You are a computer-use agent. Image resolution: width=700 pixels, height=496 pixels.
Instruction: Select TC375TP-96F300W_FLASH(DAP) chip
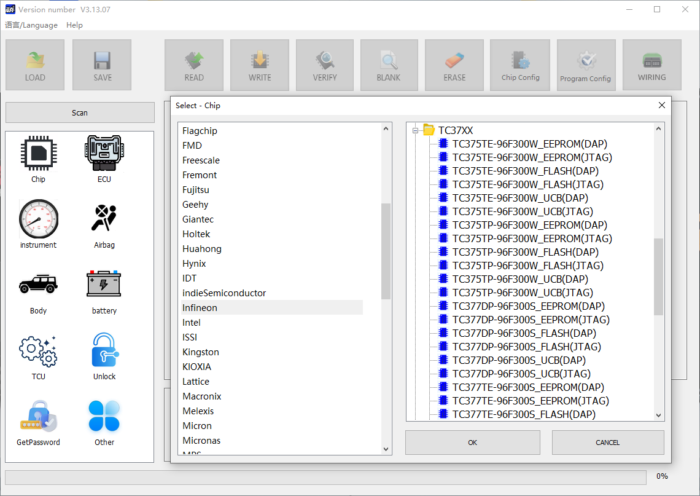tap(525, 252)
